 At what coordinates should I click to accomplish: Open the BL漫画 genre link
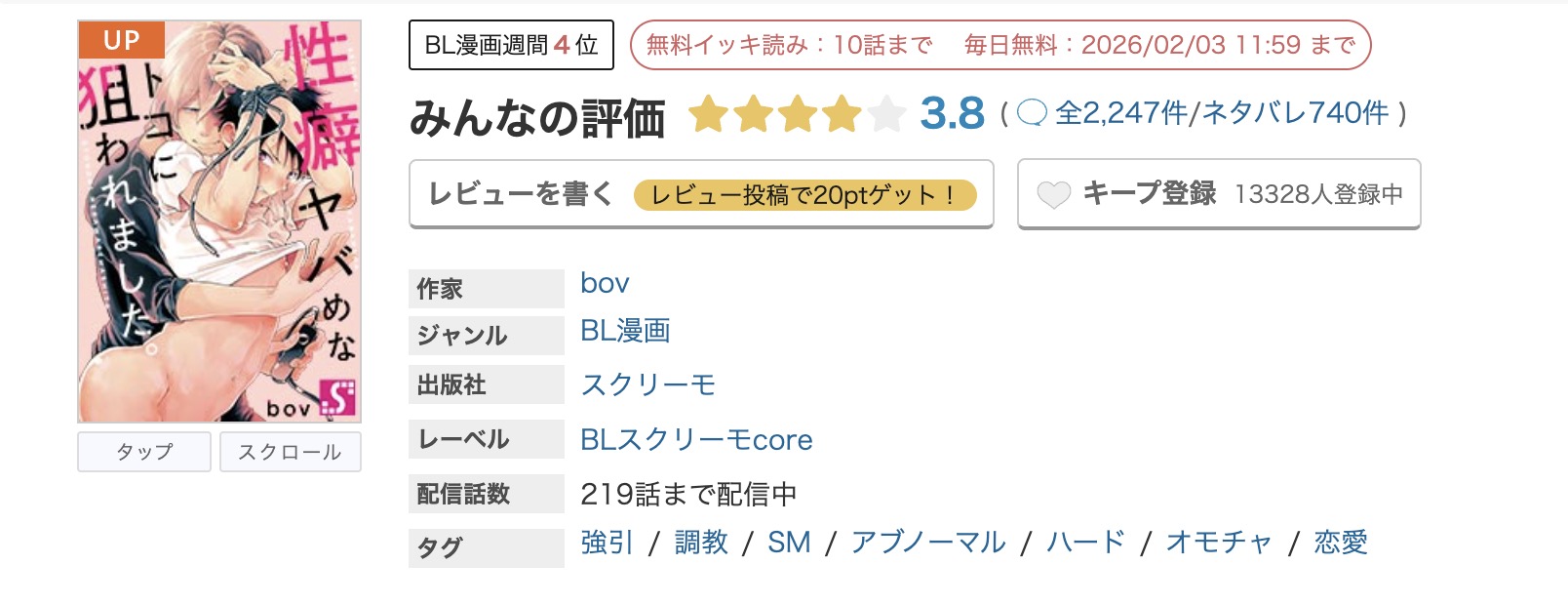624,332
